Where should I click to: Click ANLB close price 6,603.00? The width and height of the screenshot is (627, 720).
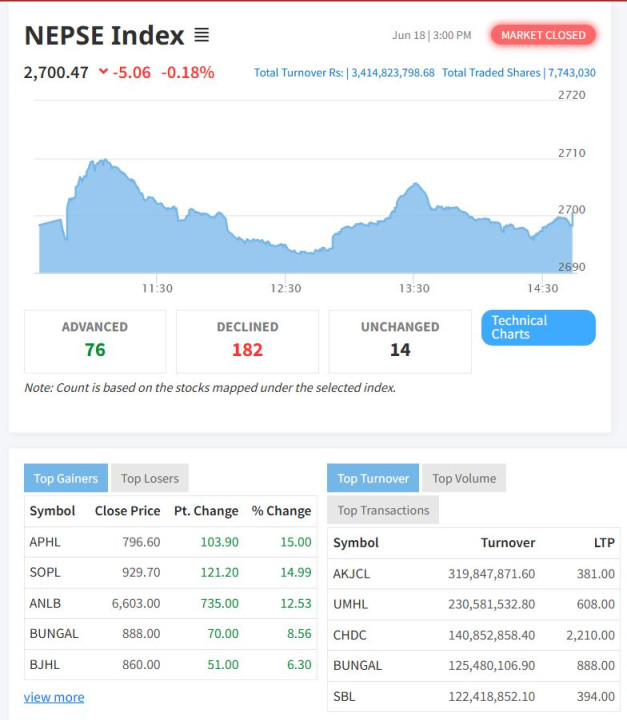(x=136, y=603)
